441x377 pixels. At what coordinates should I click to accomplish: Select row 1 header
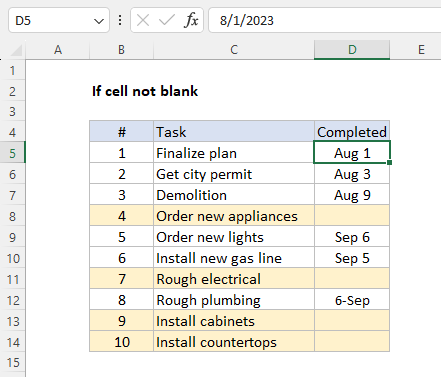coord(13,70)
